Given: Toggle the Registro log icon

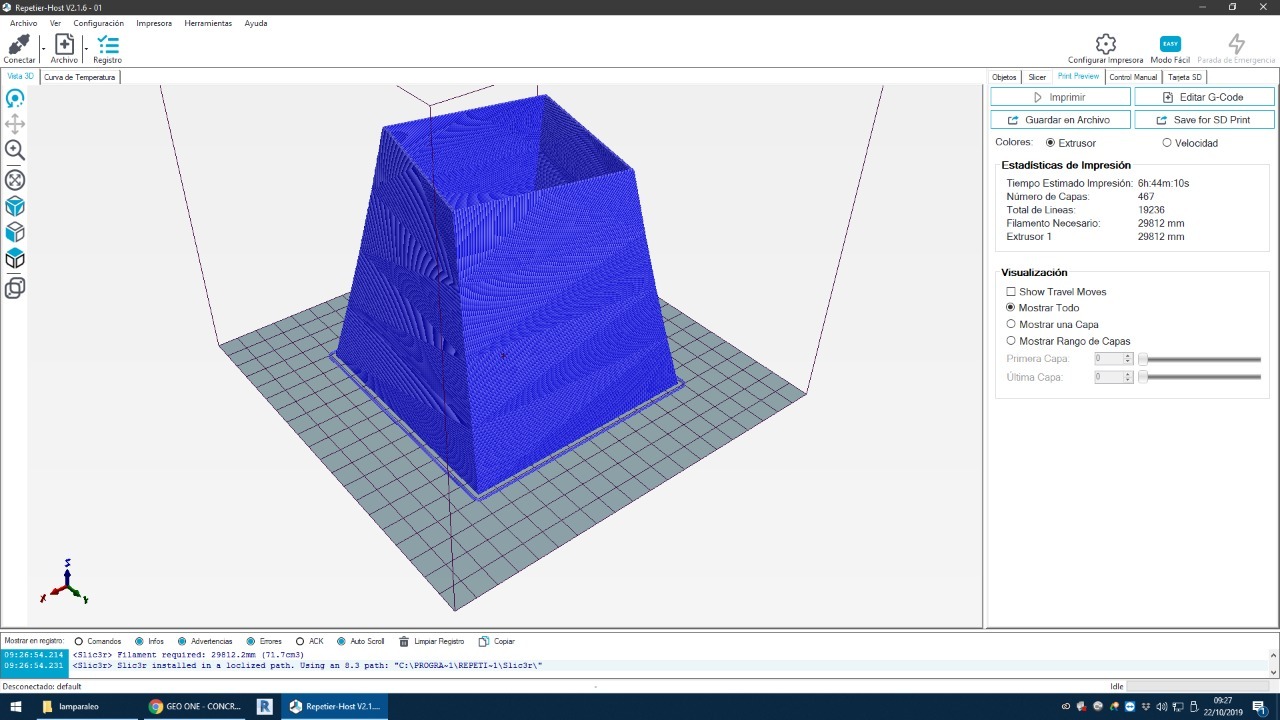Looking at the screenshot, I should 108,44.
